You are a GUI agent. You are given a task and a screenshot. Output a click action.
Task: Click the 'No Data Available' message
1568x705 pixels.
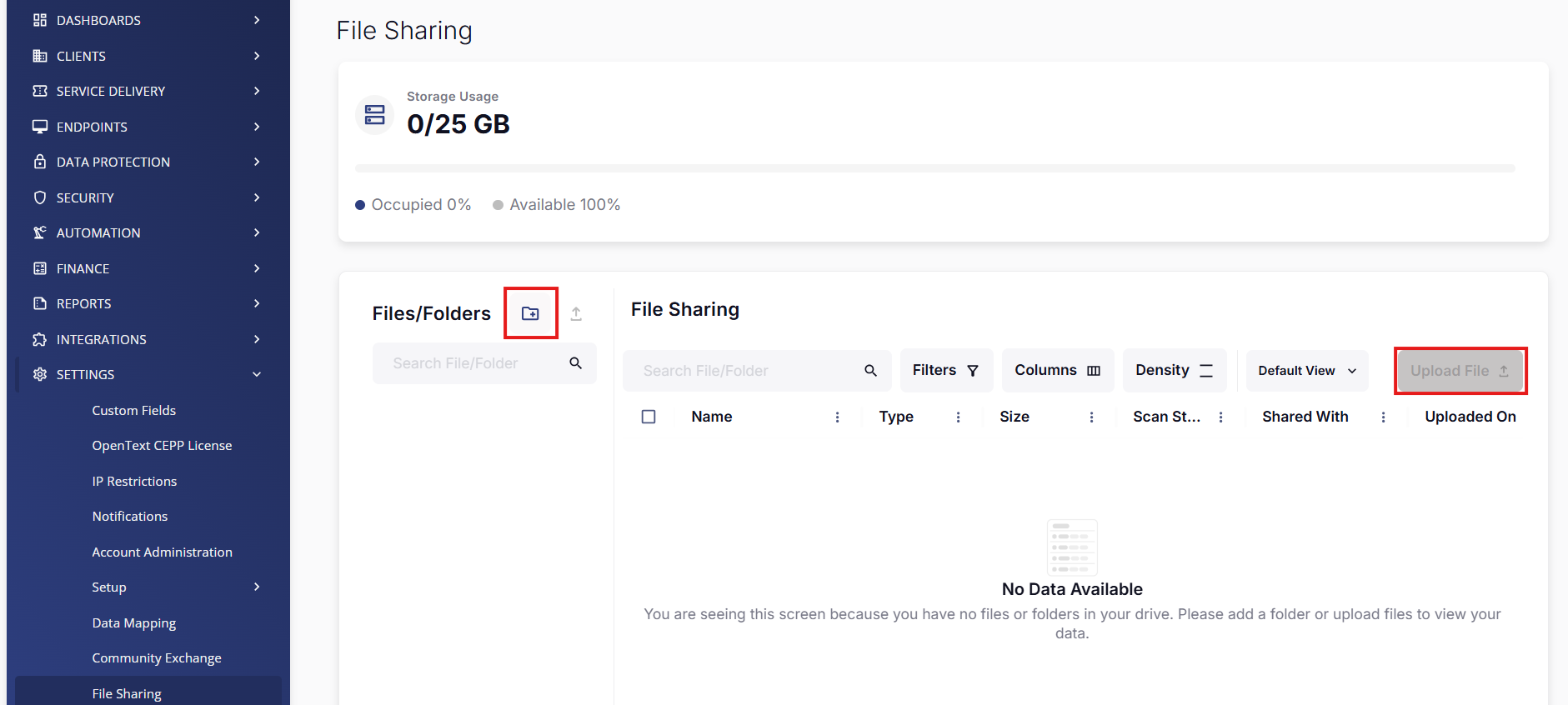(x=1072, y=589)
